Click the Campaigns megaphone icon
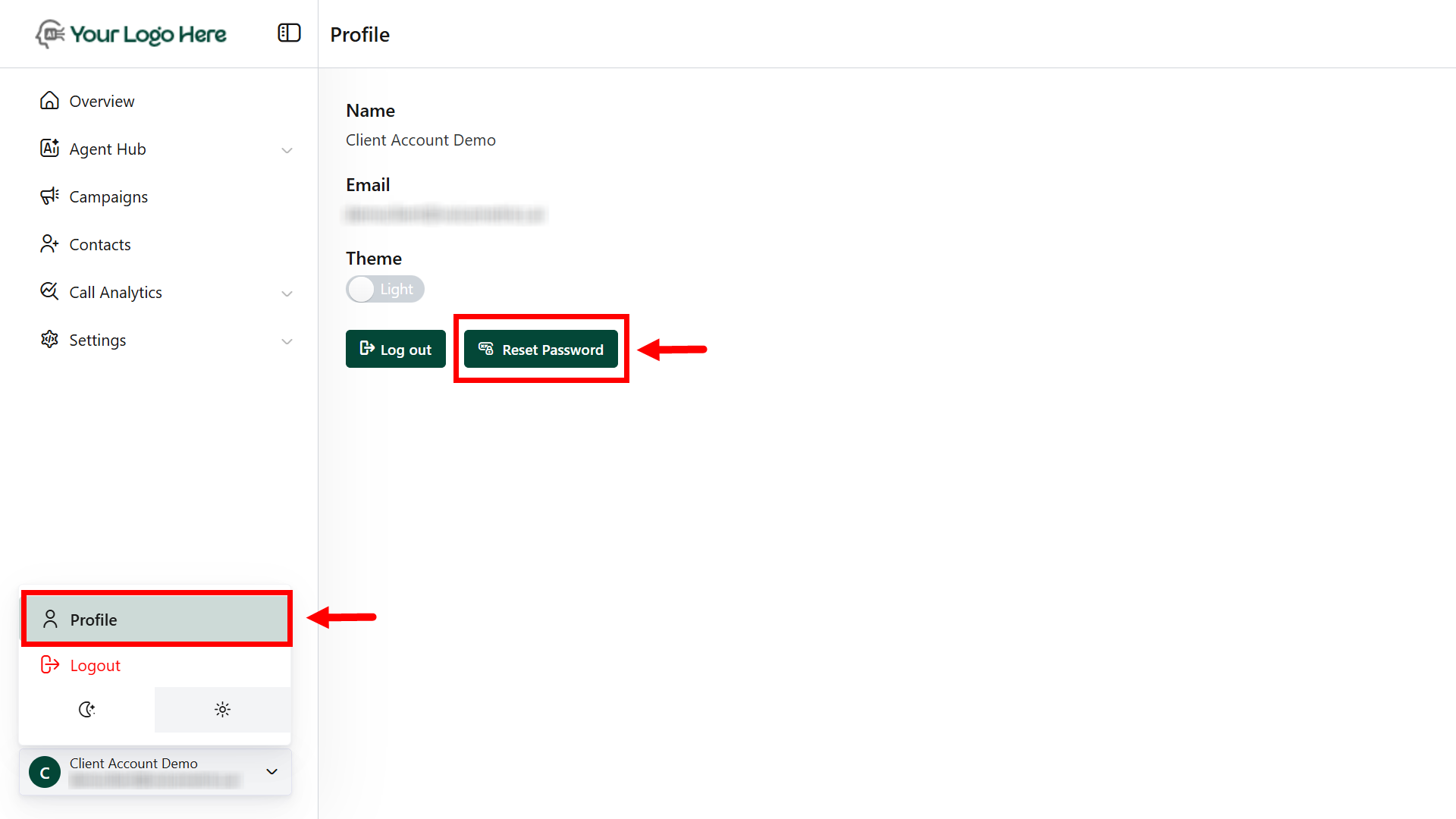Screen dimensions: 1456x819 [49, 196]
